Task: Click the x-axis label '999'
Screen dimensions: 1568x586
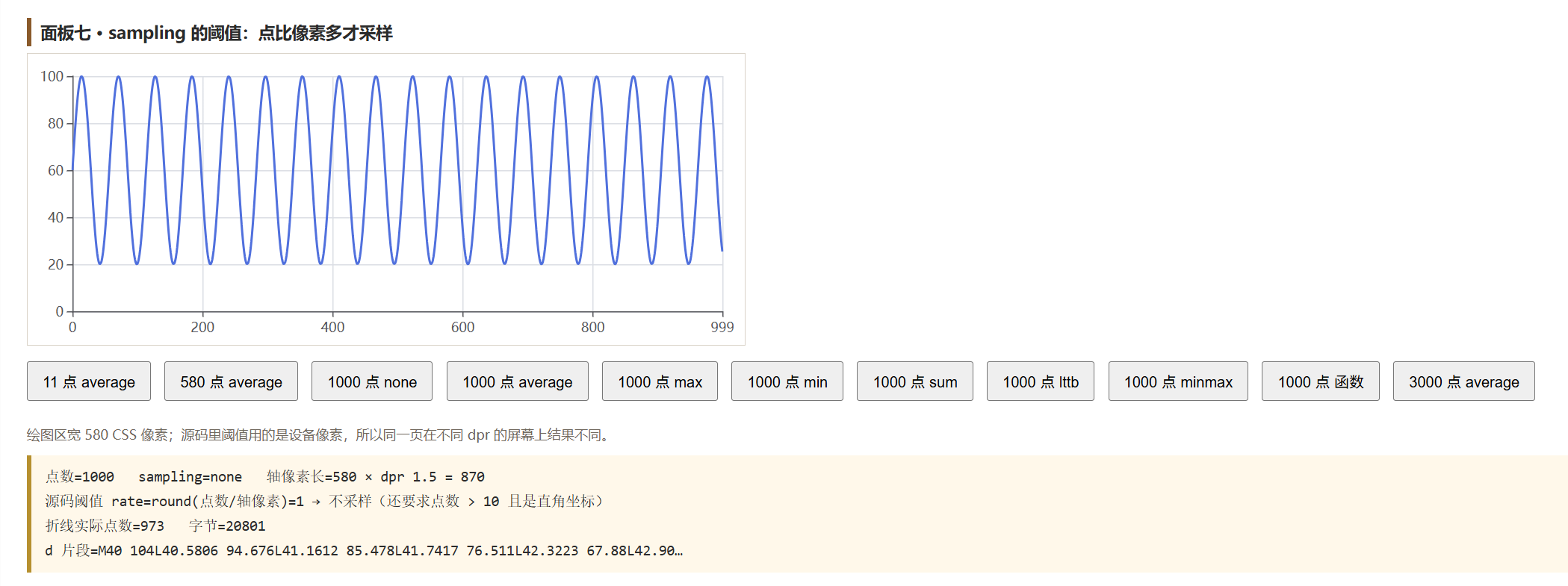Action: [722, 327]
